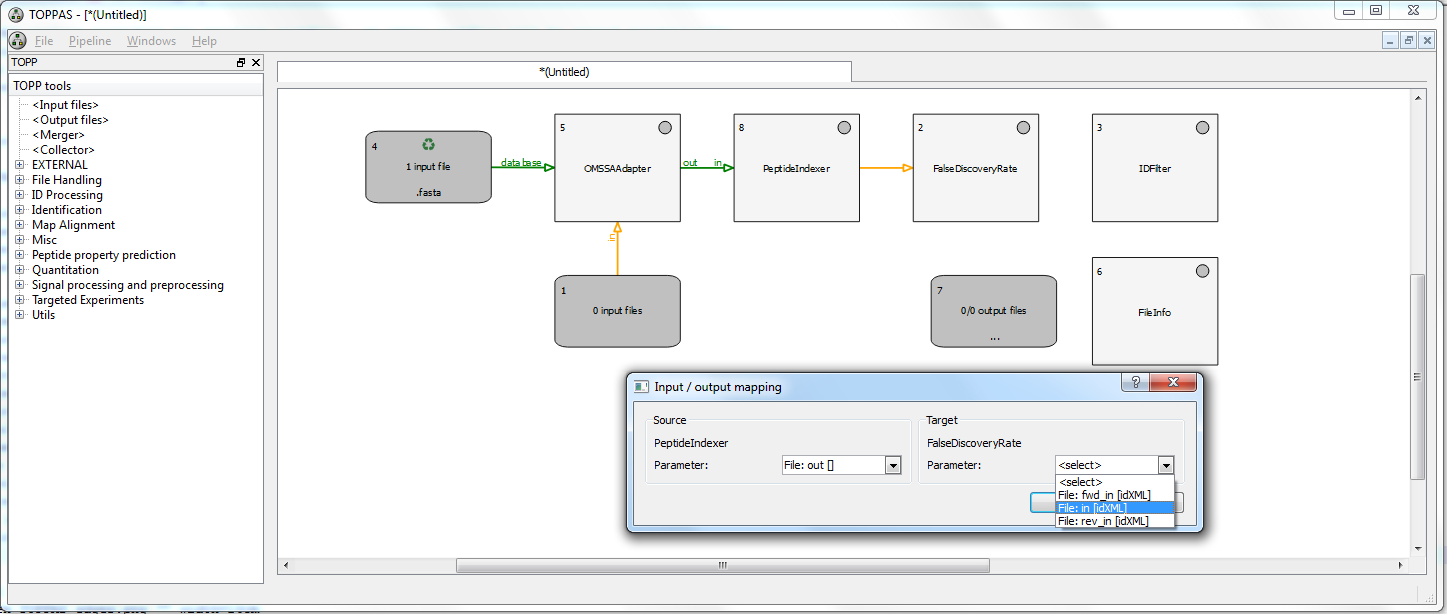Click the status circle on OMSSAAdapter node
This screenshot has width=1447, height=614.
664,128
